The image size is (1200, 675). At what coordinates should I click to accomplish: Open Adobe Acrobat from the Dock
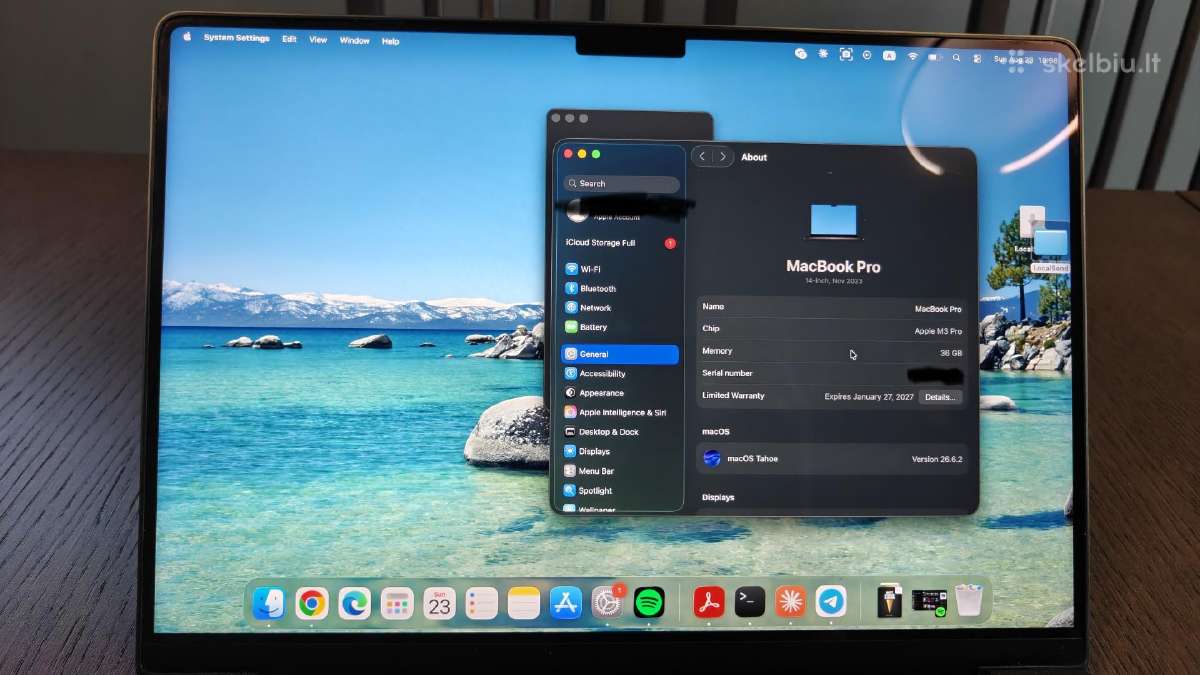click(x=709, y=602)
